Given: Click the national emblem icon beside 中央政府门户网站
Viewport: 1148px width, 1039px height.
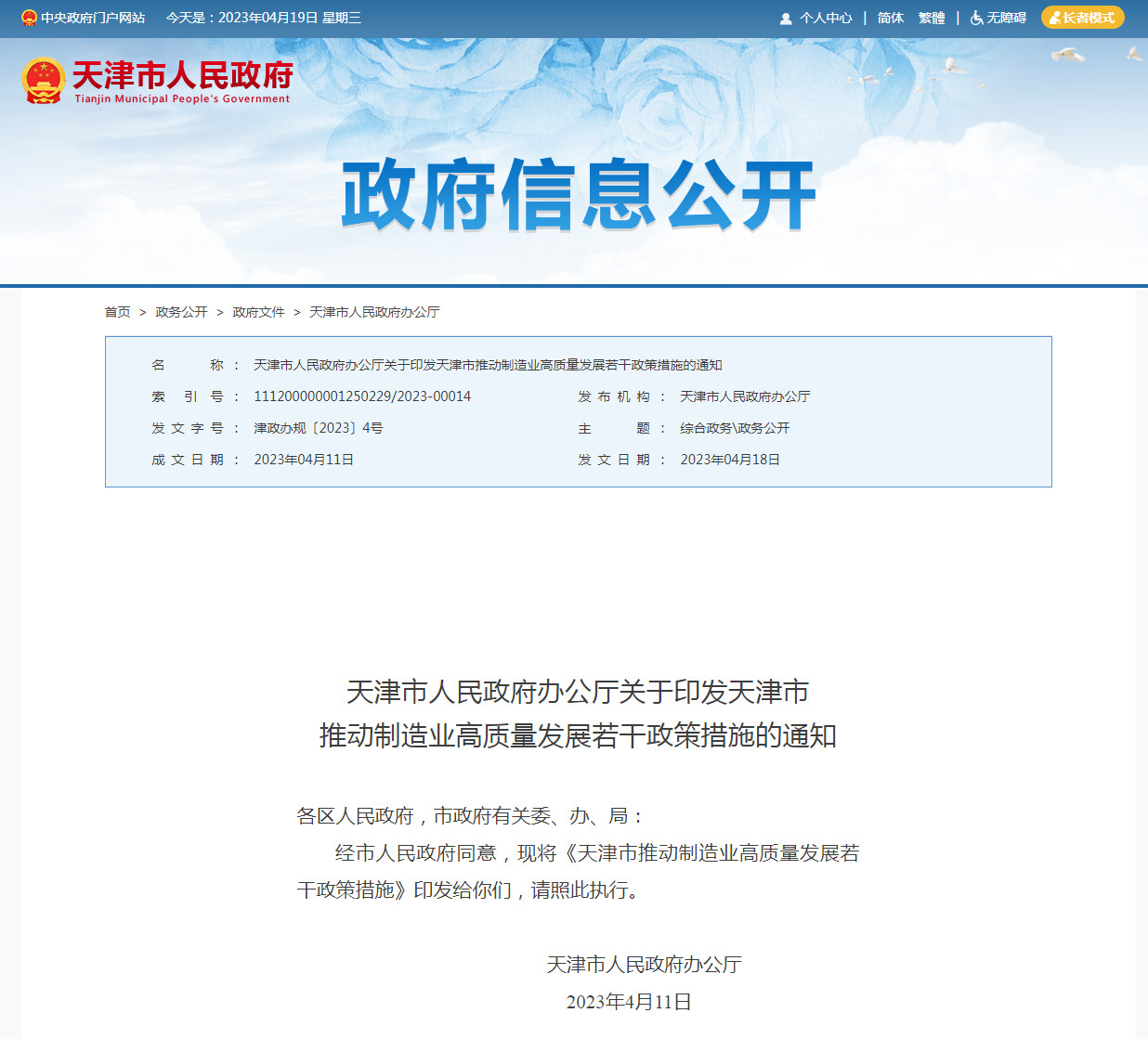Looking at the screenshot, I should [29, 18].
